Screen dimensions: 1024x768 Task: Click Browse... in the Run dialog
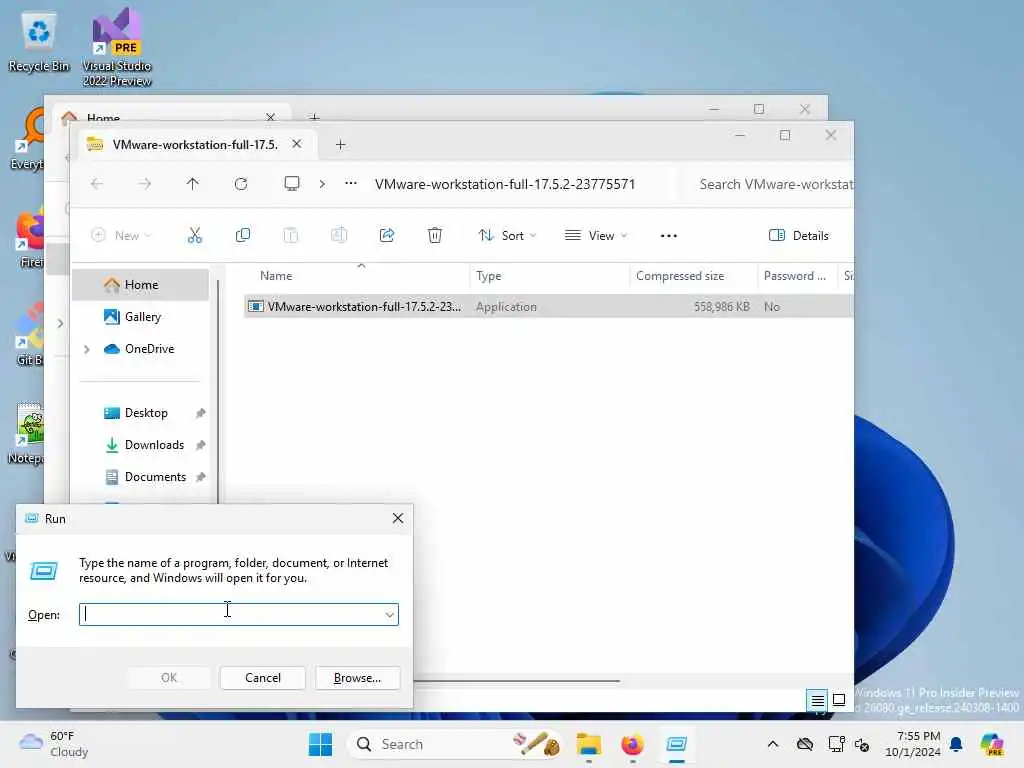(x=357, y=678)
